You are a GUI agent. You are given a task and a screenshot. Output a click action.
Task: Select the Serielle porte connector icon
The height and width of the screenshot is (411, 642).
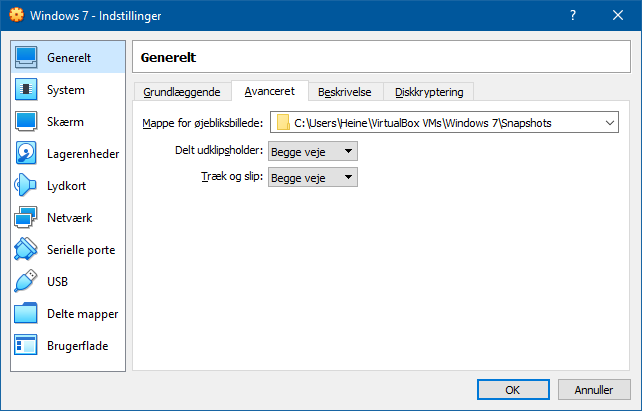click(25, 249)
